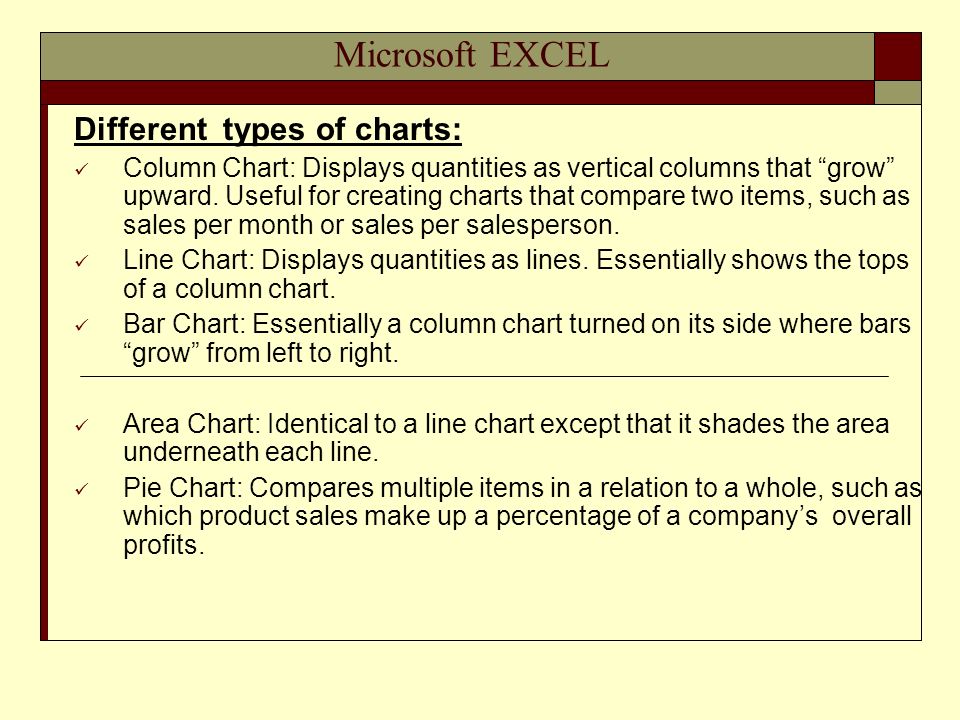Click the checkmark beside Column Chart
The width and height of the screenshot is (960, 720).
[82, 170]
